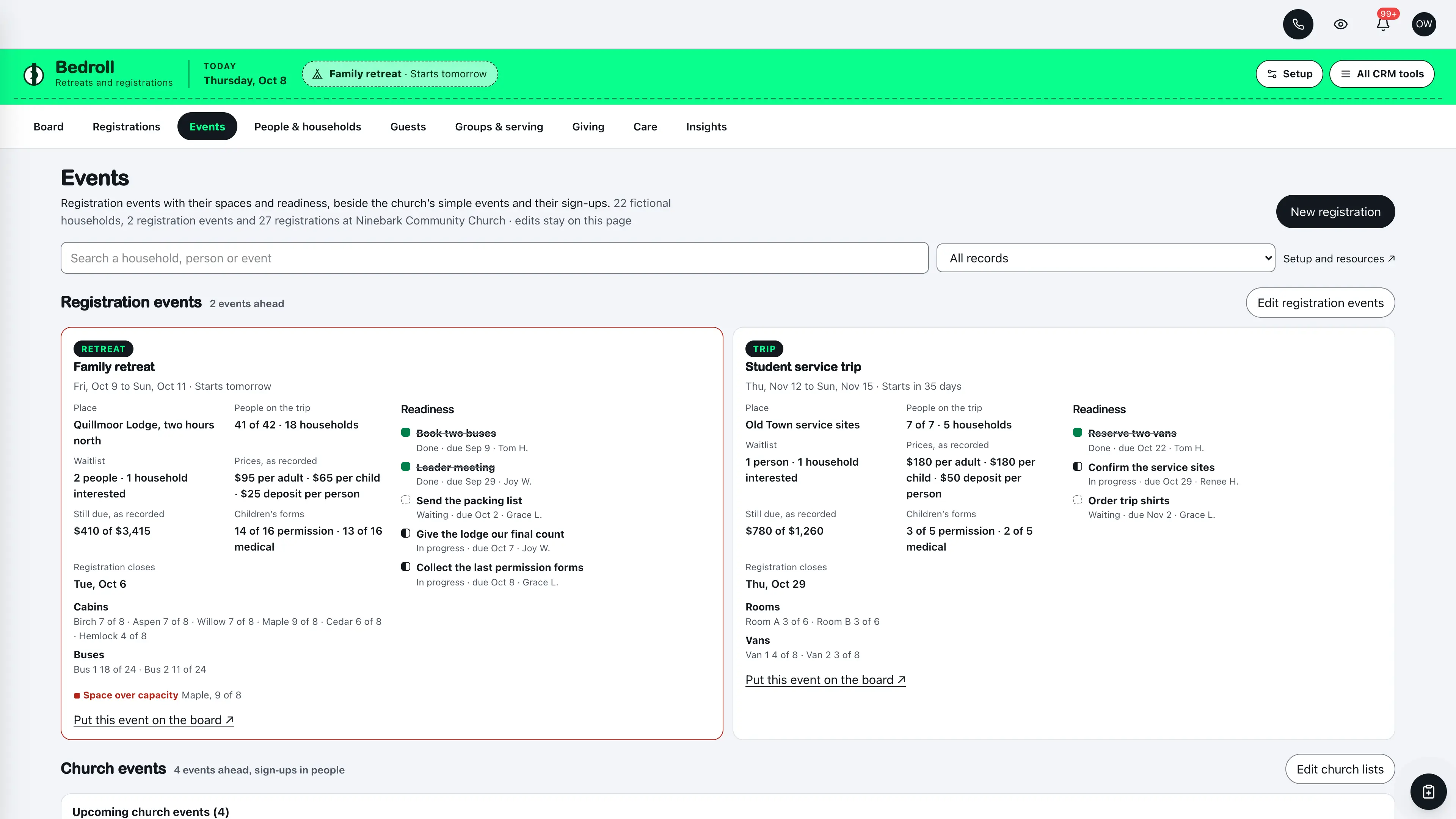Click the Book two buses completed task
The width and height of the screenshot is (1456, 819).
[456, 433]
